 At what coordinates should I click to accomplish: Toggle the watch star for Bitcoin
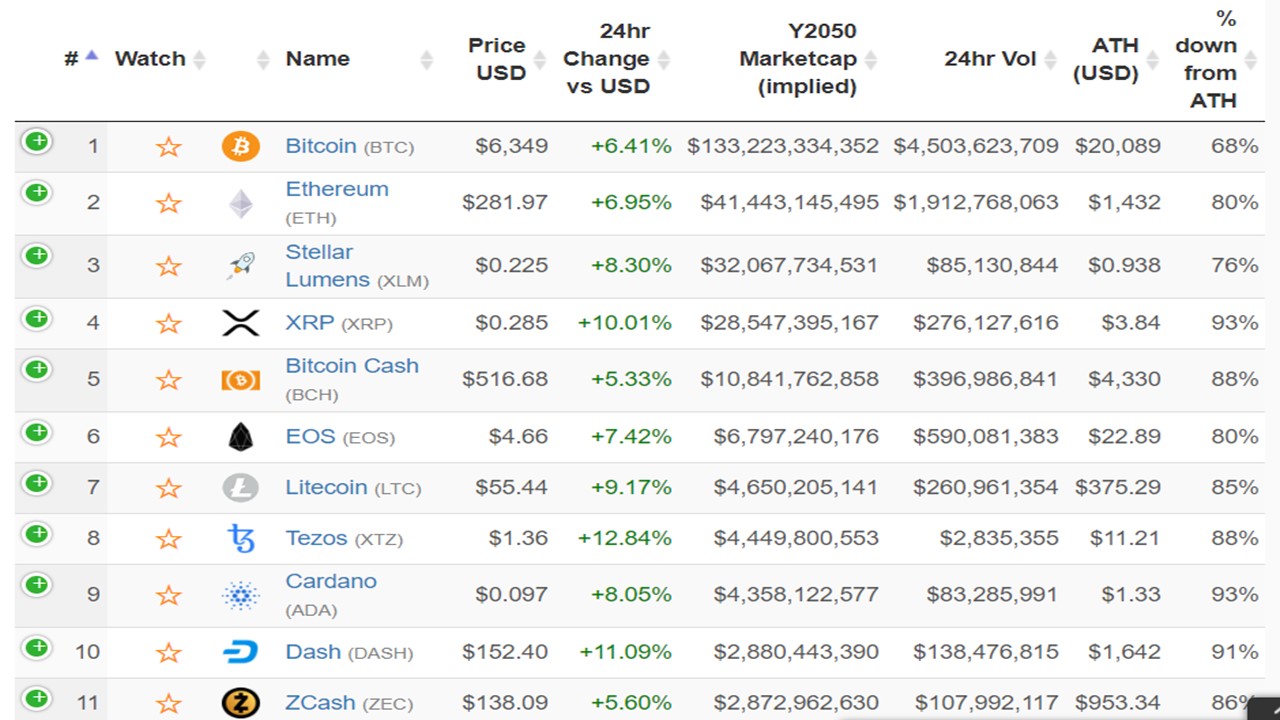[168, 148]
